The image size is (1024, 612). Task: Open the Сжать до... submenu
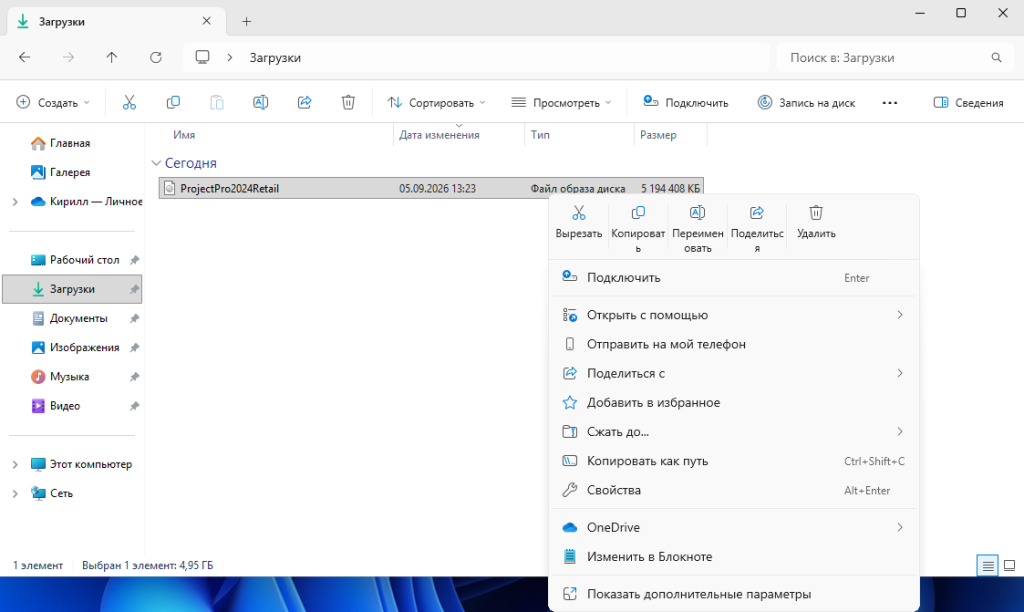(x=734, y=432)
